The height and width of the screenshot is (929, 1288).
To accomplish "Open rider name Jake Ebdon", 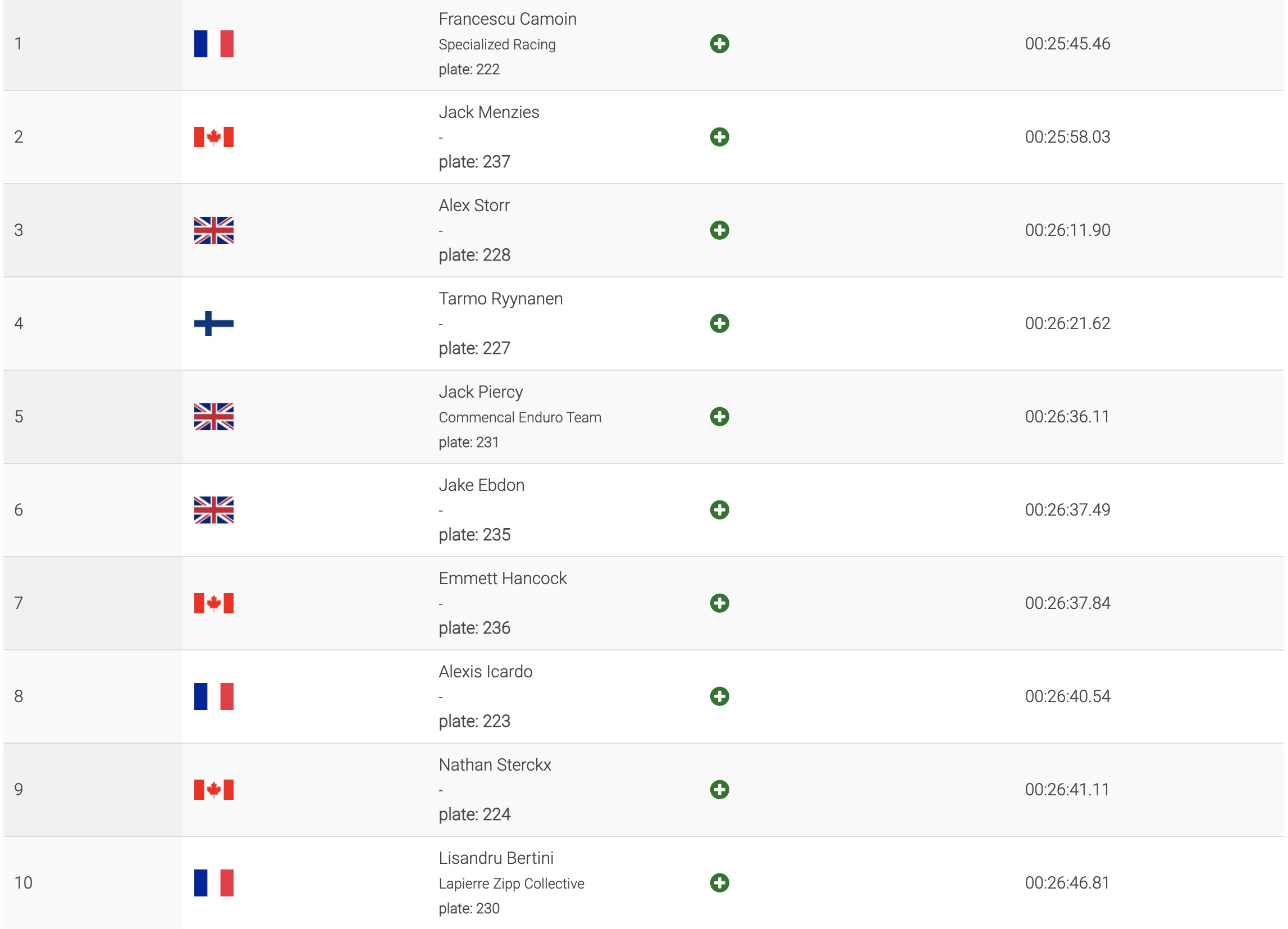I will coord(481,485).
